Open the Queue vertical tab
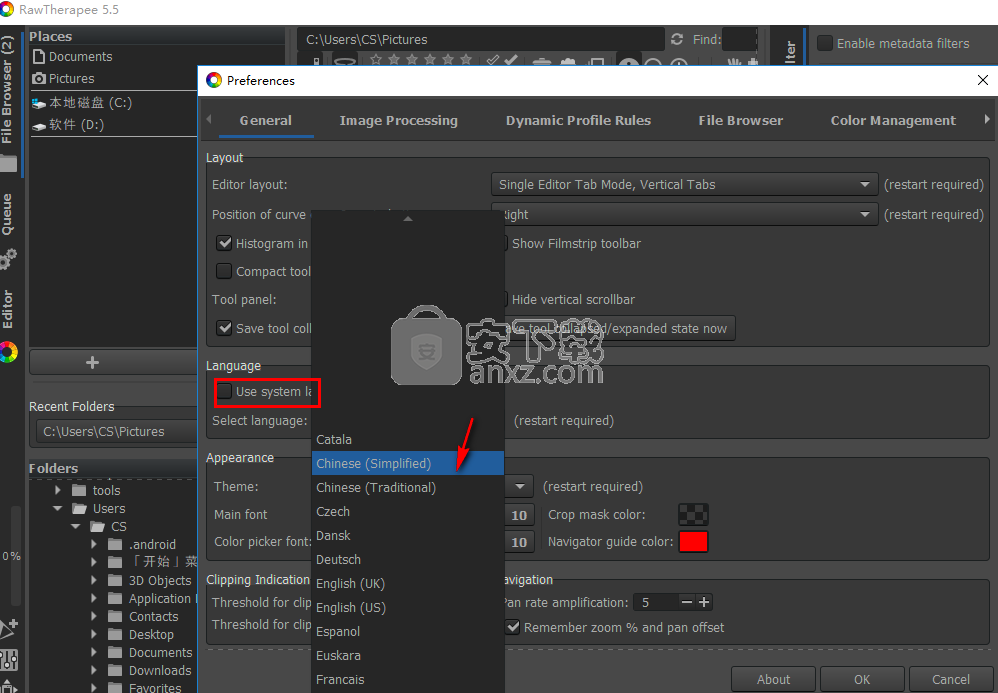Image resolution: width=998 pixels, height=693 pixels. [x=7, y=214]
